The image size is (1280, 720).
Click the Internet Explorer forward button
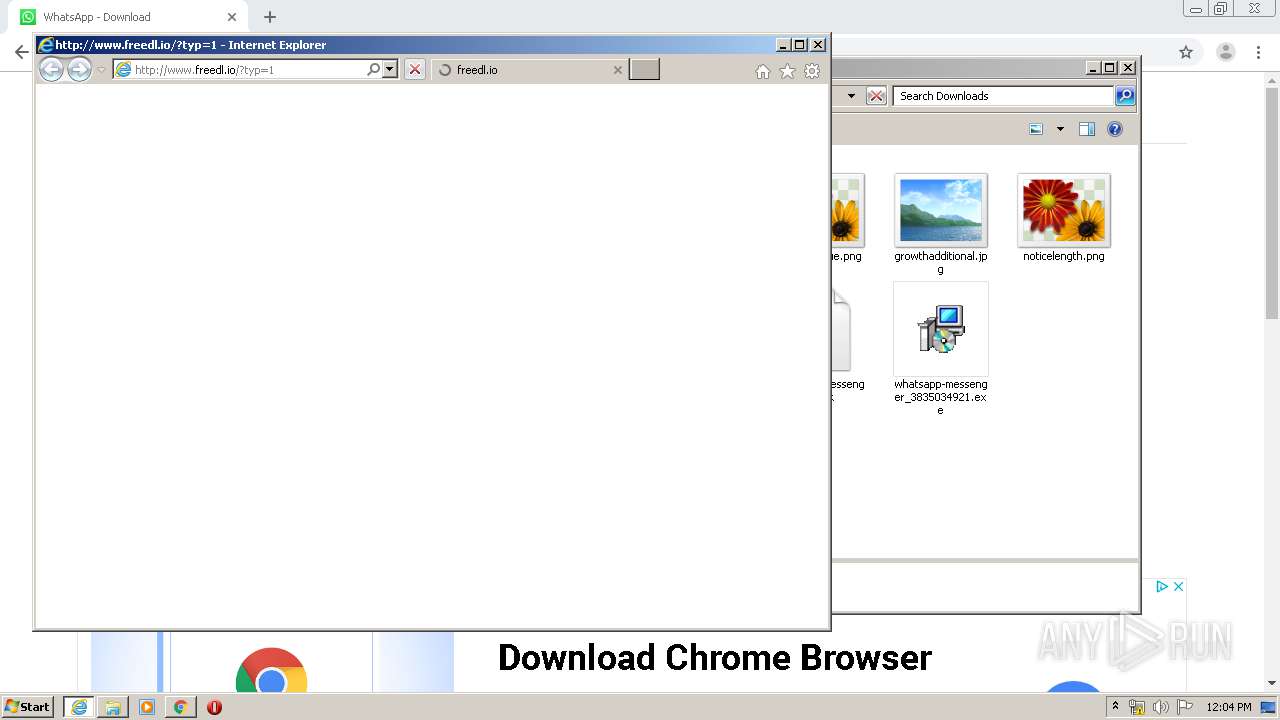79,69
